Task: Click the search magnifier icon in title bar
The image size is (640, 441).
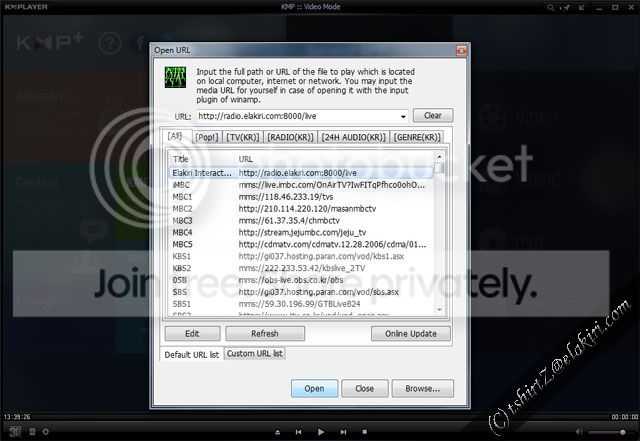Action: click(x=550, y=7)
